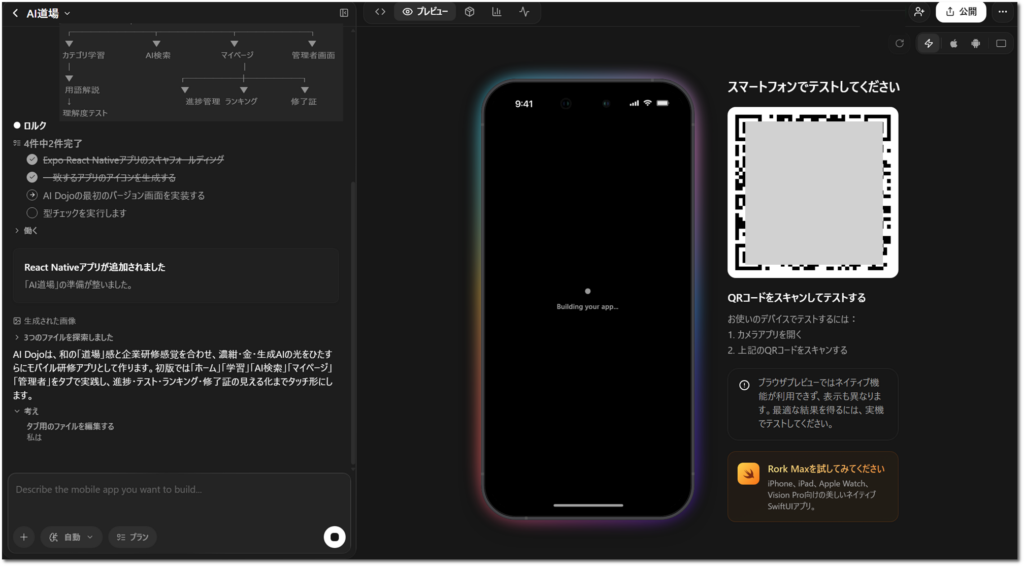Viewport: 1024px width, 566px height.
Task: Focus the app description input field
Action: pyautogui.click(x=180, y=490)
